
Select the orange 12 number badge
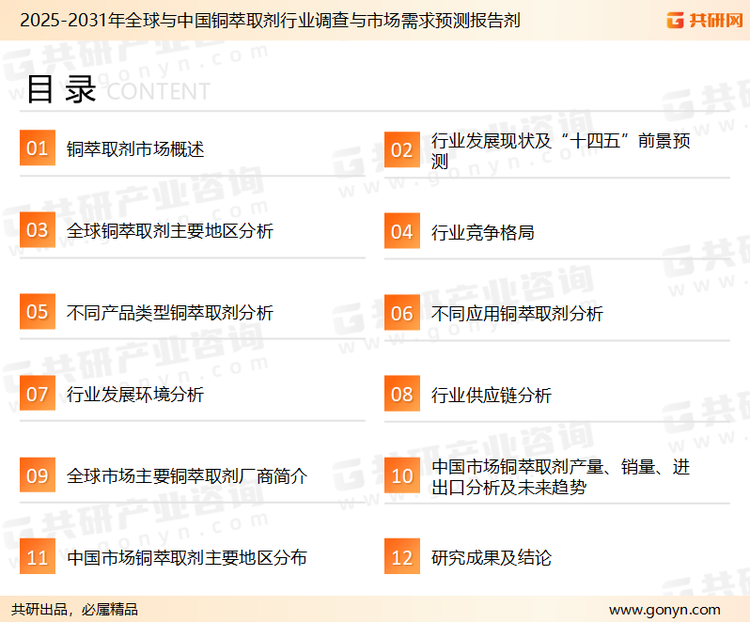pyautogui.click(x=402, y=556)
